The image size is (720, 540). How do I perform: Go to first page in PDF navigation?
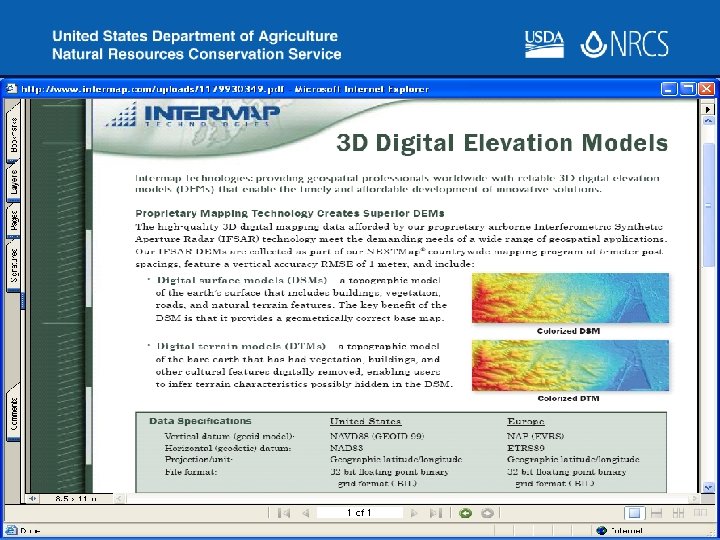coord(283,513)
